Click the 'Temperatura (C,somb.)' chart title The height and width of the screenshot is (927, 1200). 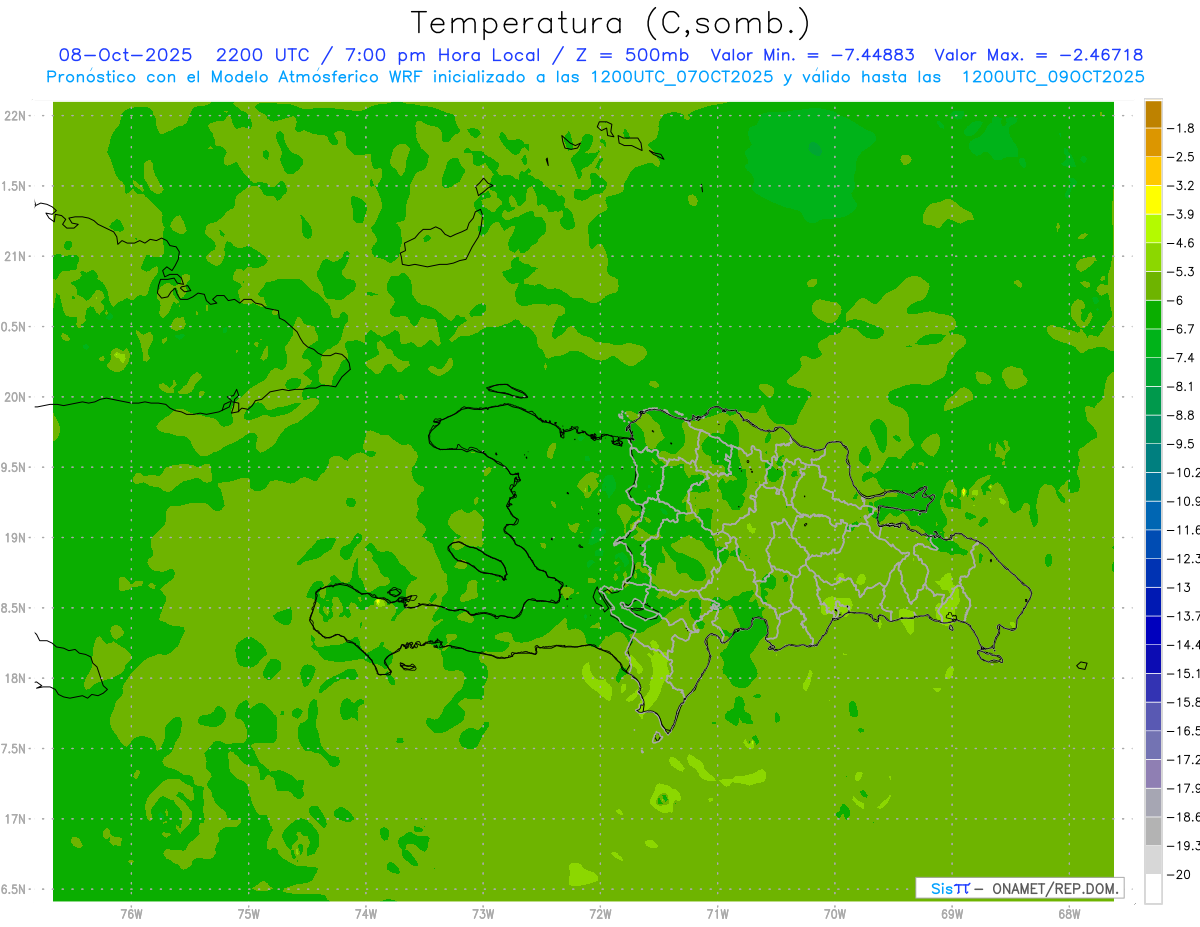(x=611, y=23)
